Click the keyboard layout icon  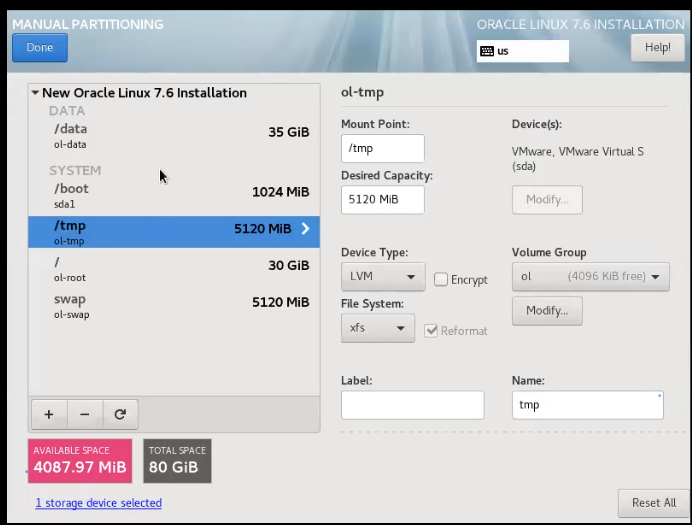click(487, 51)
